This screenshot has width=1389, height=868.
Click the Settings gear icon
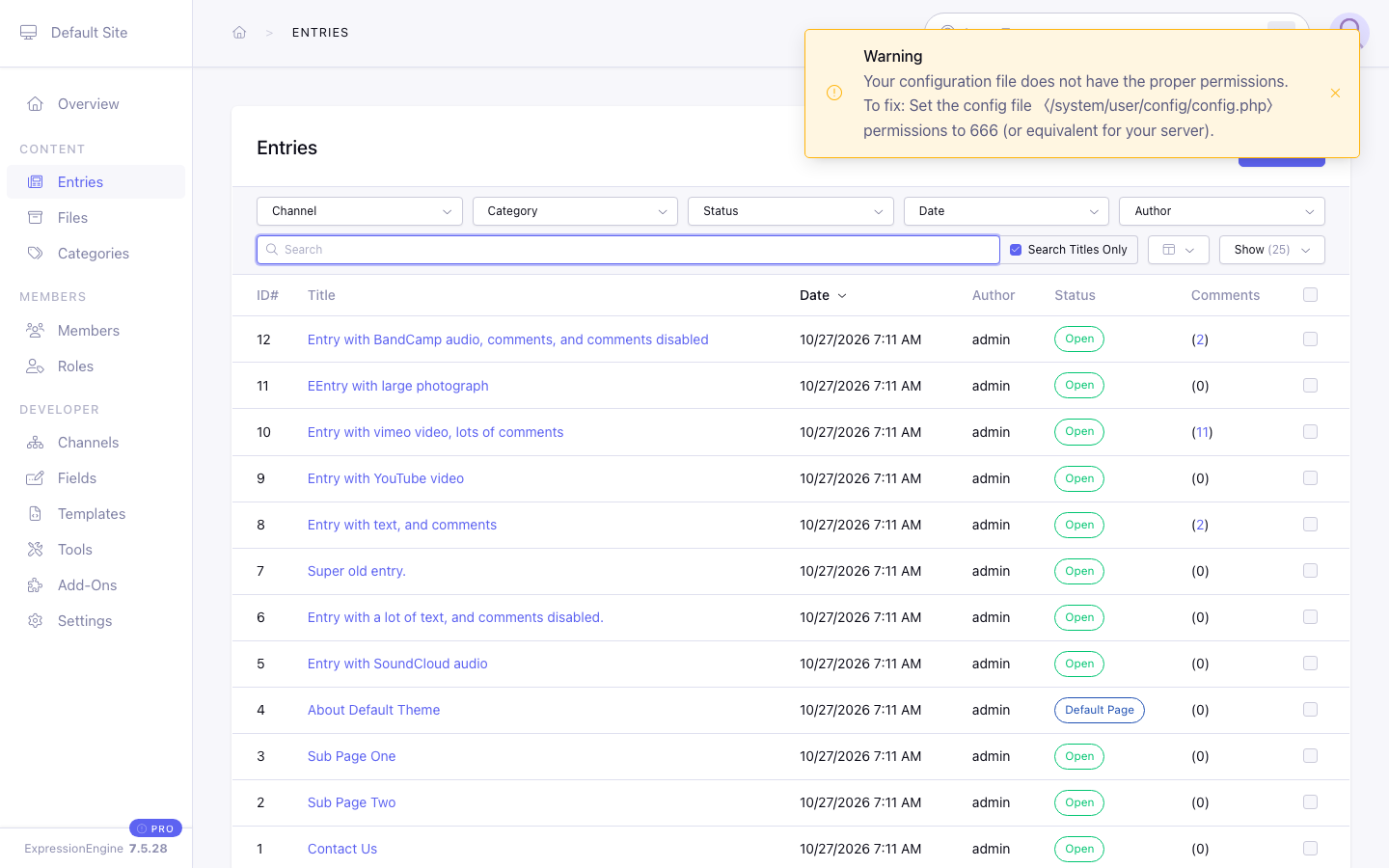(36, 621)
